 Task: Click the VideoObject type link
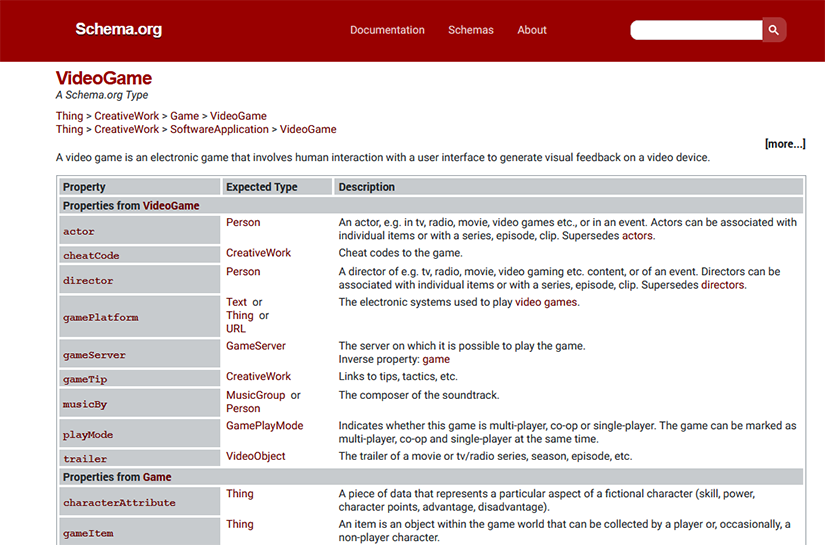(255, 456)
